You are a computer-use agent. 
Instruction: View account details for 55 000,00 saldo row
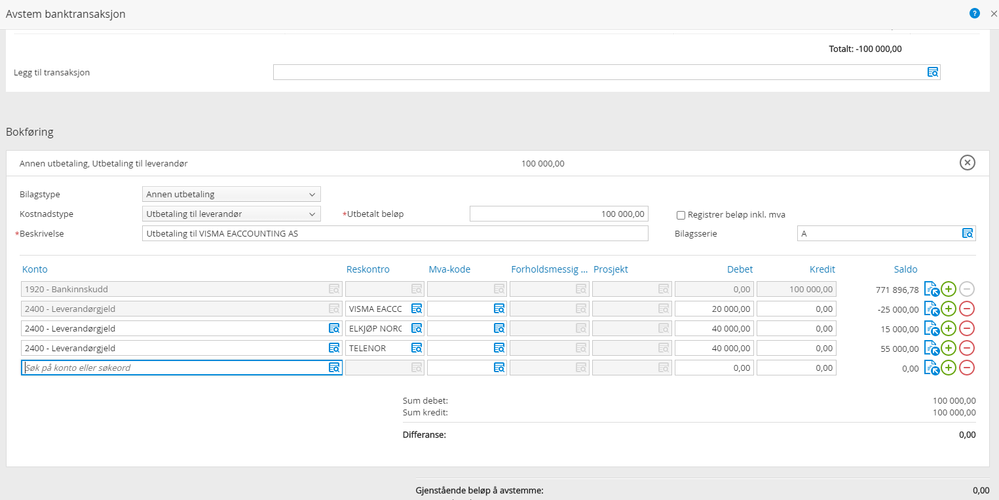[931, 349]
